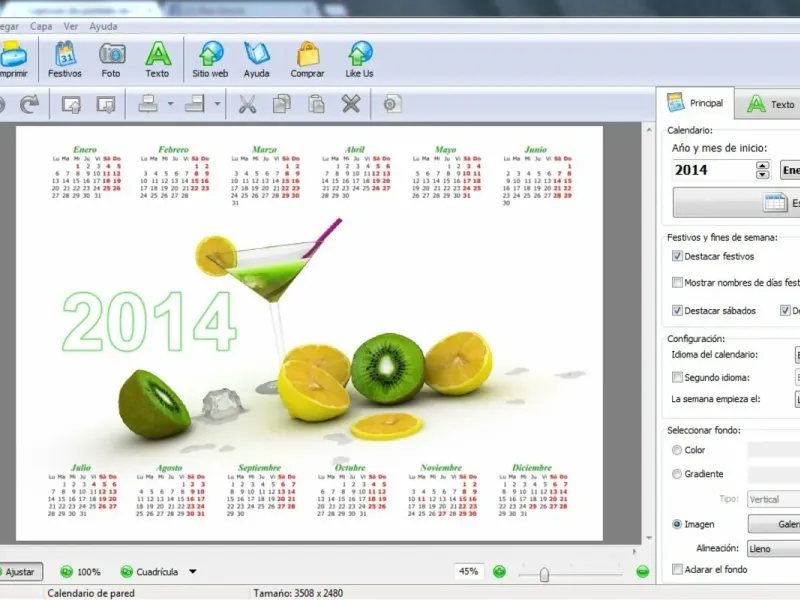Insert text with the Texto tool
This screenshot has height=600, width=800.
(x=158, y=60)
